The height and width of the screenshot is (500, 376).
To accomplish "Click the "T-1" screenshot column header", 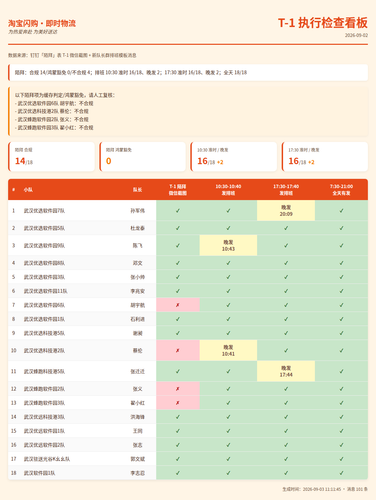I will coord(178,190).
